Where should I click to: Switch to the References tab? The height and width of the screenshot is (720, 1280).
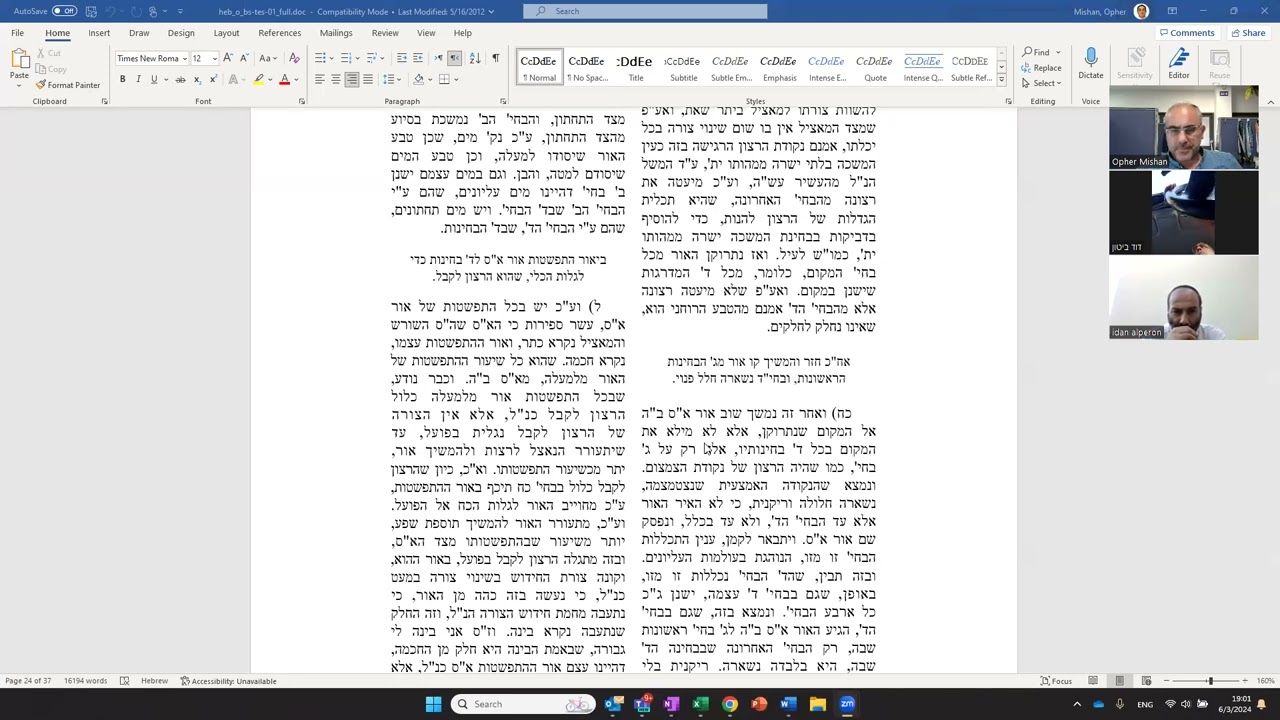(279, 33)
